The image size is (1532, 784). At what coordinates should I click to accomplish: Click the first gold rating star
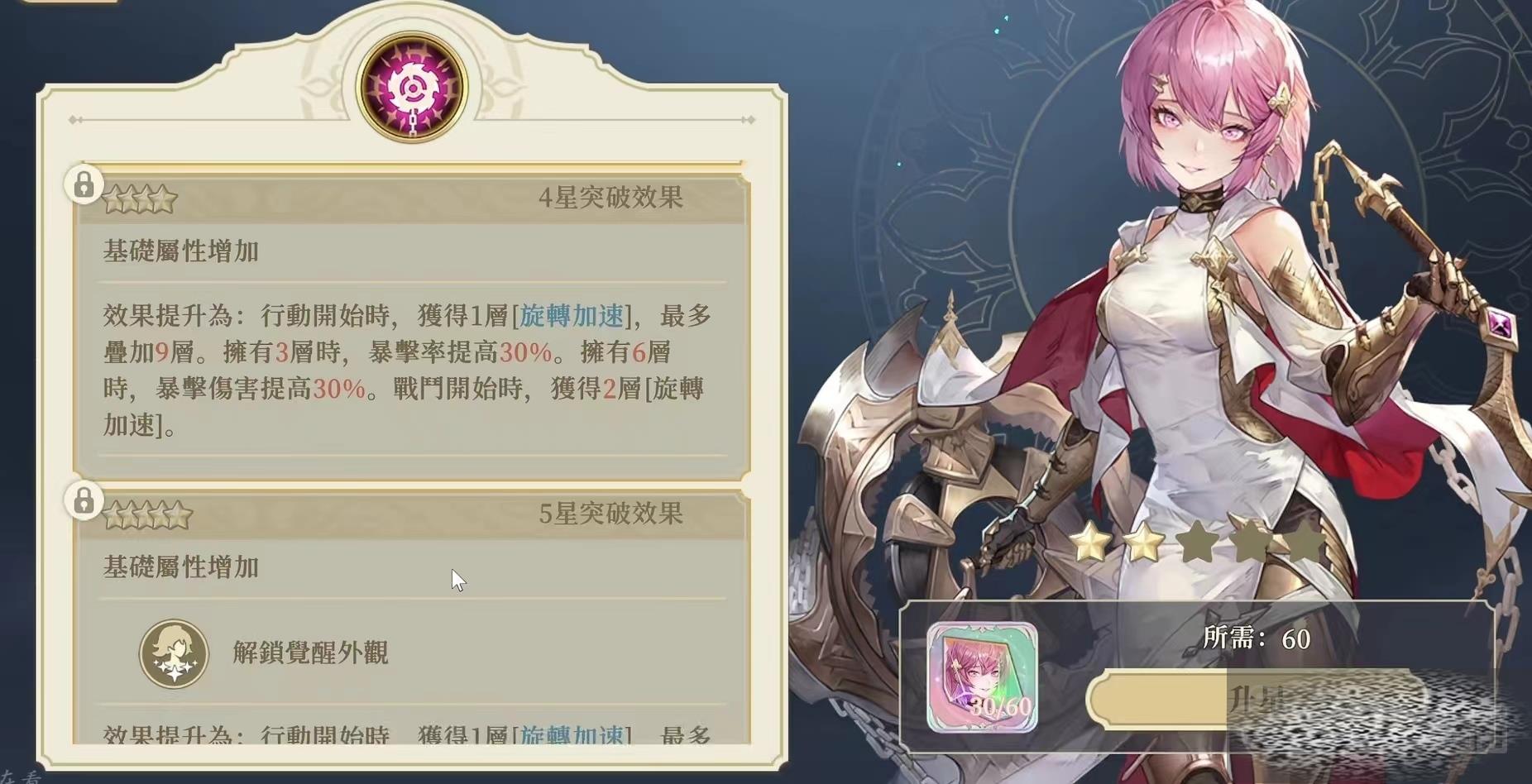(x=1089, y=543)
